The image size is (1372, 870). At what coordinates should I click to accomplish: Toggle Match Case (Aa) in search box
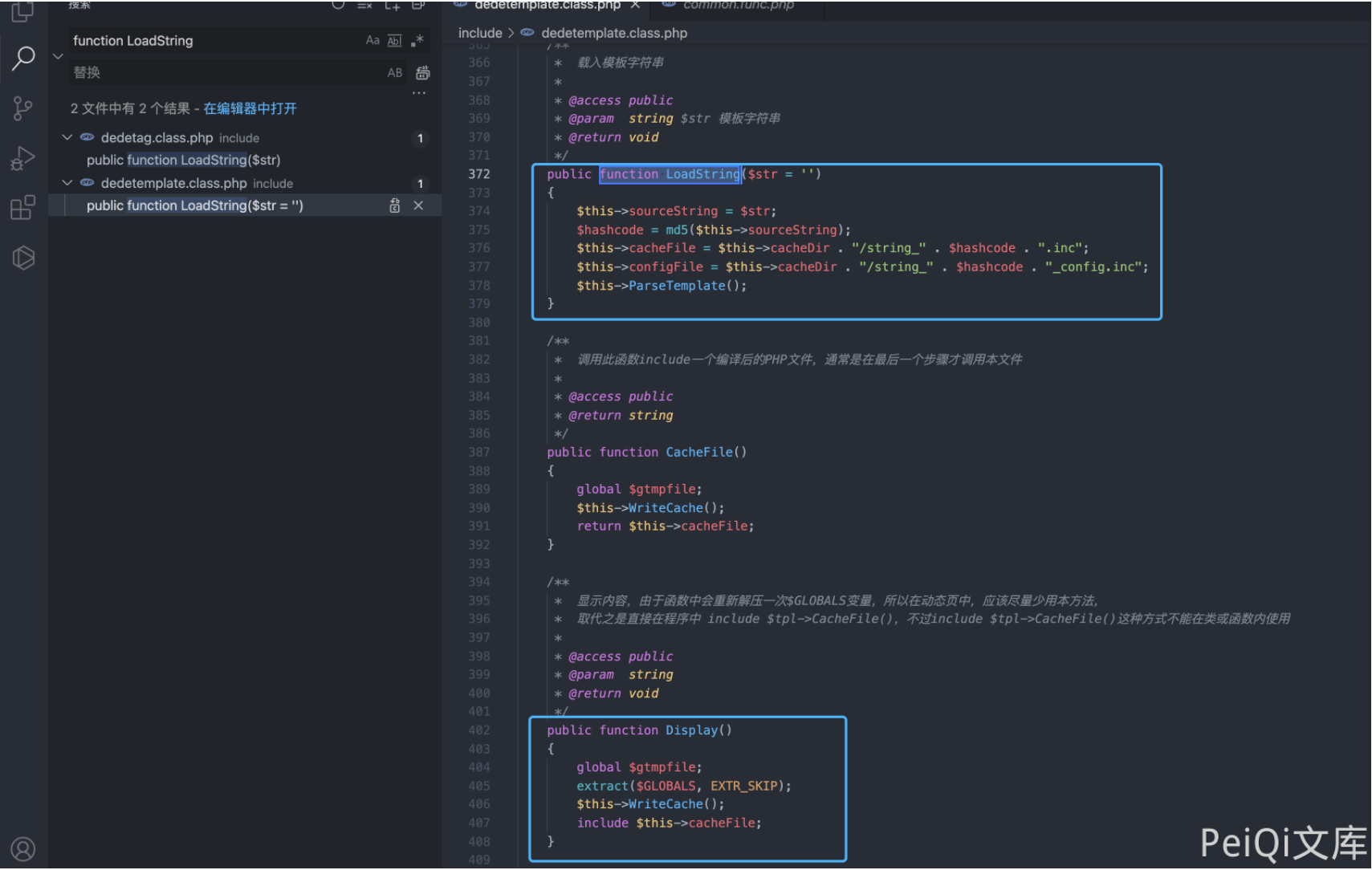pos(373,41)
